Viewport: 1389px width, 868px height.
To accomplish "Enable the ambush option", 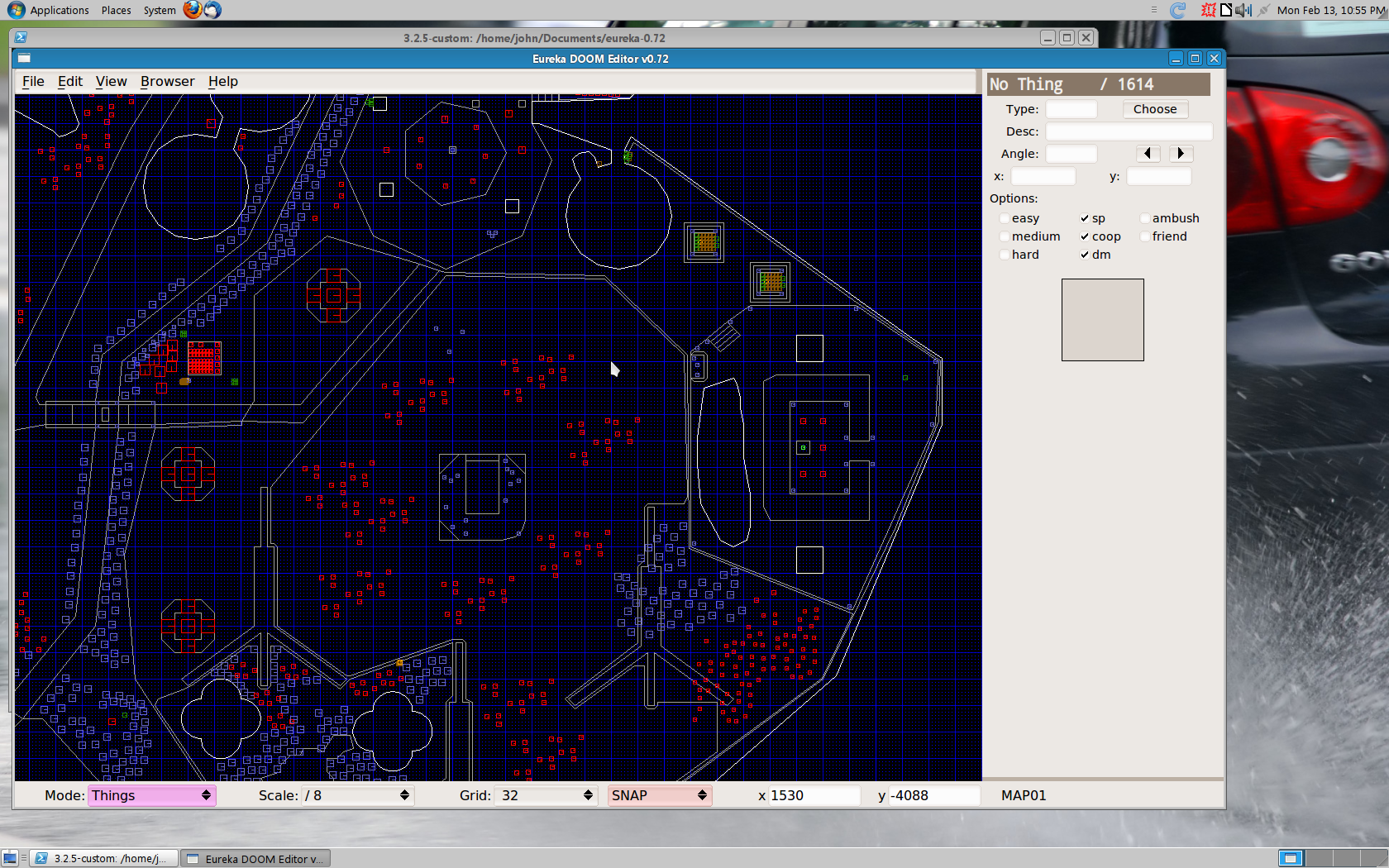I will pyautogui.click(x=1145, y=218).
